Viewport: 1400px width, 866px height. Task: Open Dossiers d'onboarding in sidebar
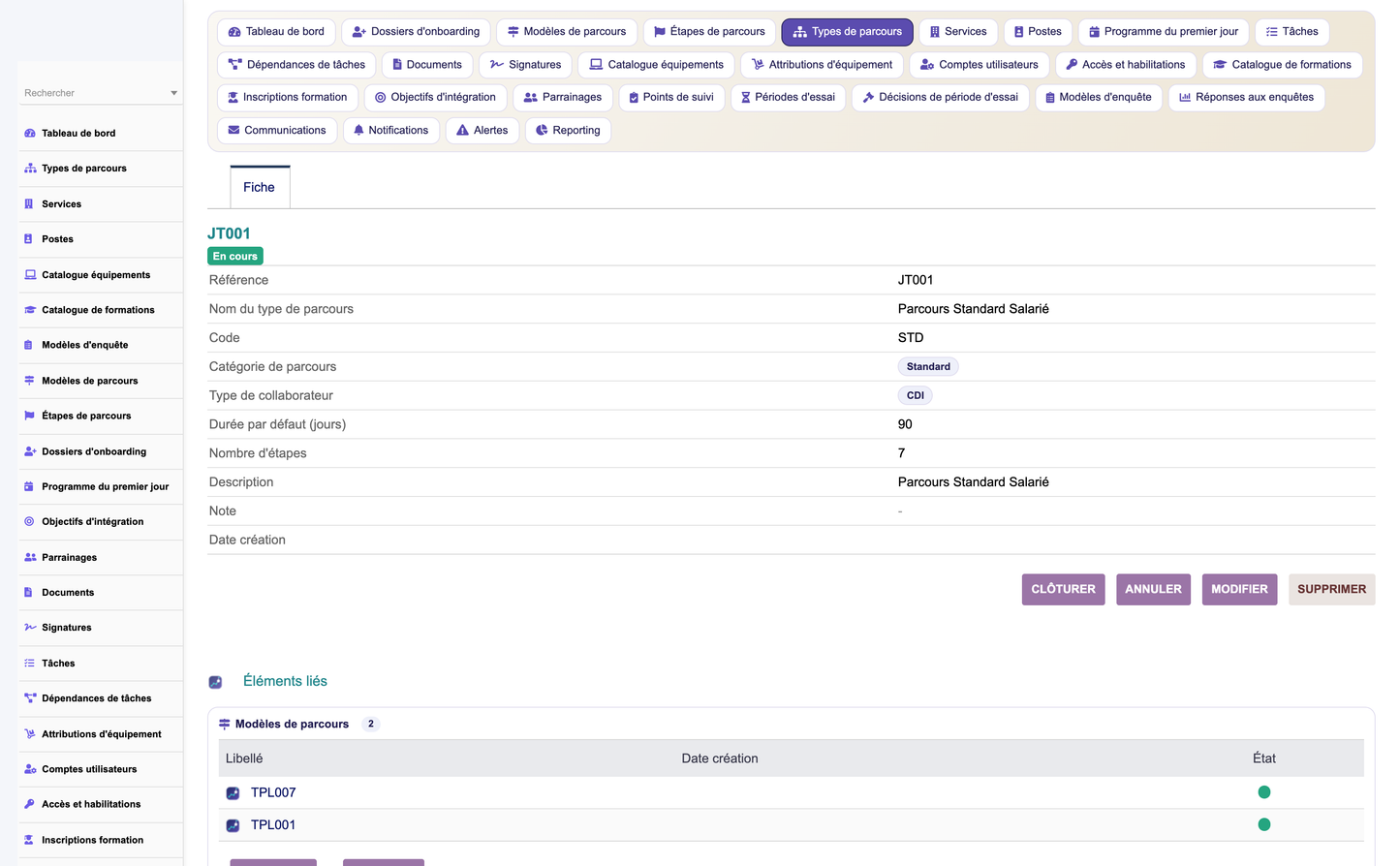101,451
